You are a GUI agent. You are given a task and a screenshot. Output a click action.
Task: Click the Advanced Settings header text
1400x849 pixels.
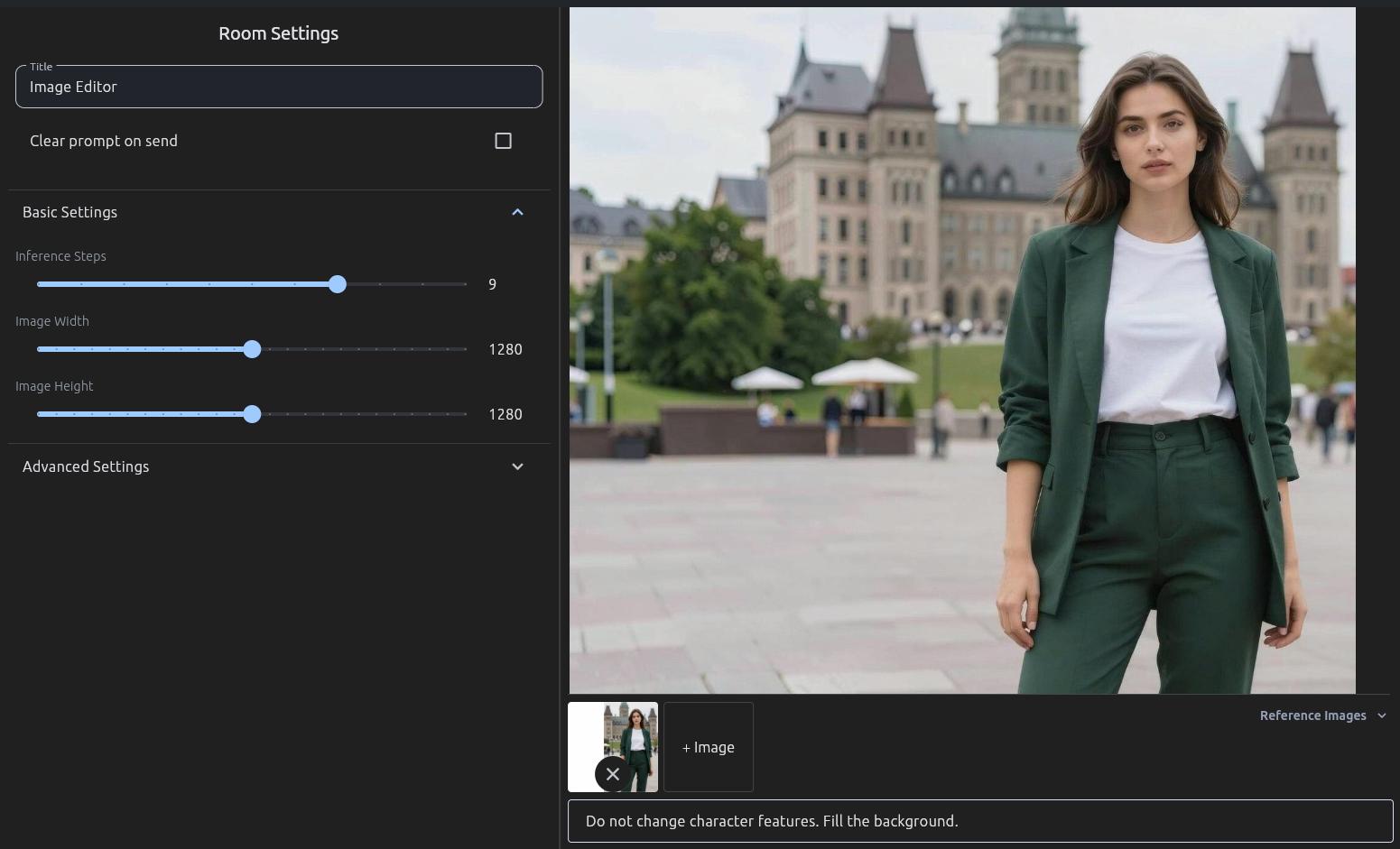click(86, 466)
